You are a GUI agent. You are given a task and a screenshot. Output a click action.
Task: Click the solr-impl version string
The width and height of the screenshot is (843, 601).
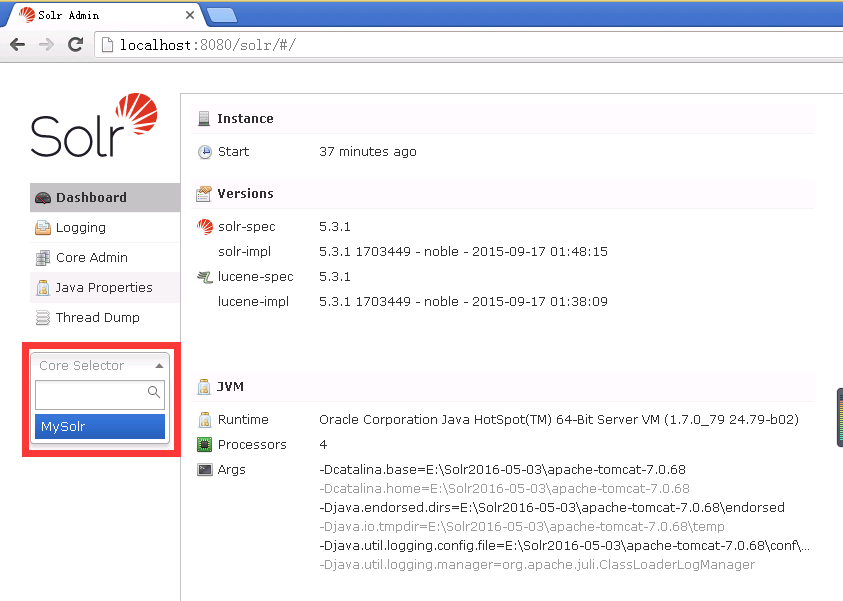point(463,252)
